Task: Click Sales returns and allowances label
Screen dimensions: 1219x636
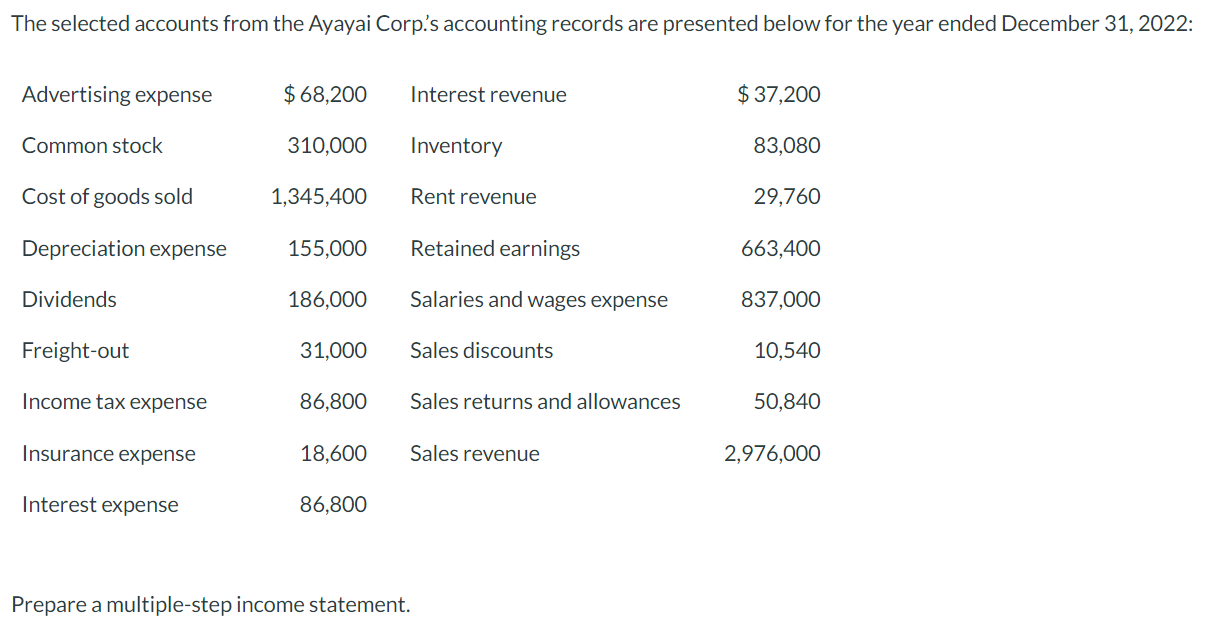Action: click(x=545, y=402)
